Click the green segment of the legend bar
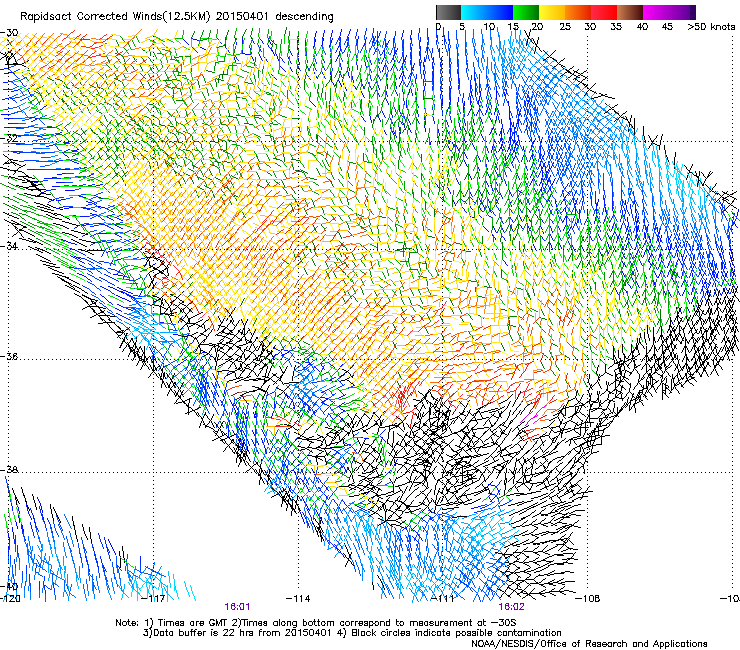 [526, 12]
